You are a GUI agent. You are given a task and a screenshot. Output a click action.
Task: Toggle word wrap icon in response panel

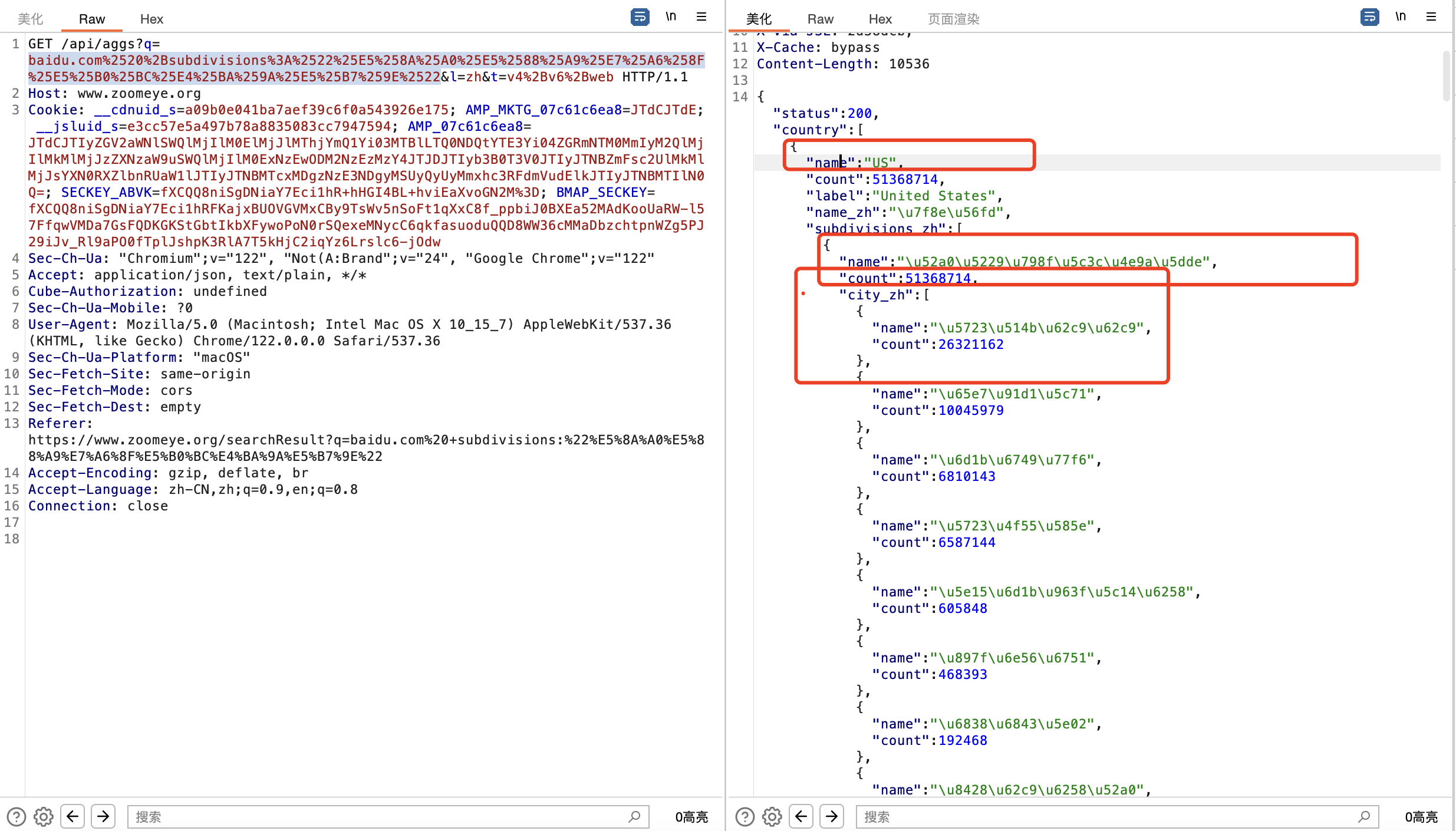coord(1369,17)
